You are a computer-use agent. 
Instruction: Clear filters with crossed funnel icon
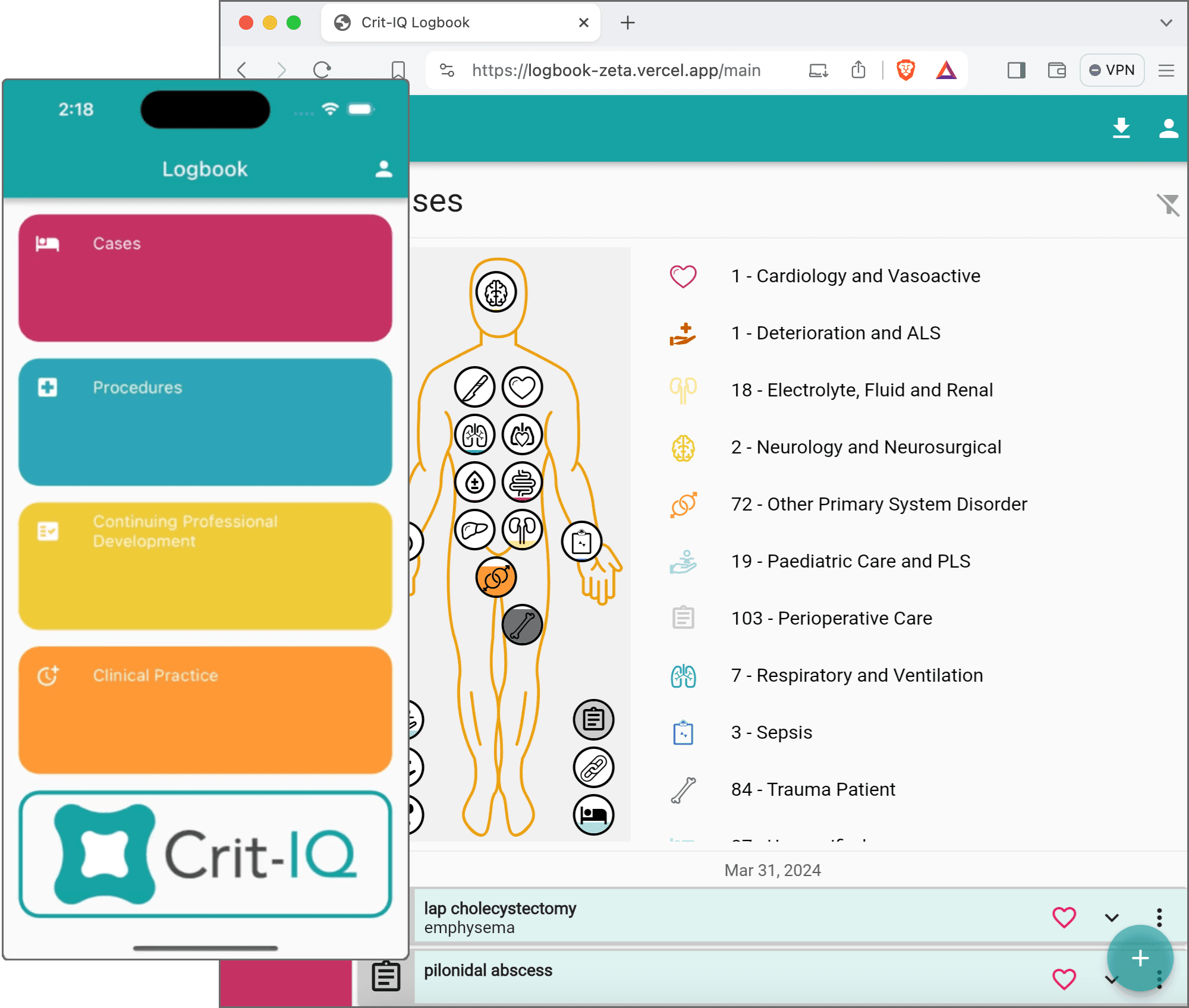tap(1168, 204)
